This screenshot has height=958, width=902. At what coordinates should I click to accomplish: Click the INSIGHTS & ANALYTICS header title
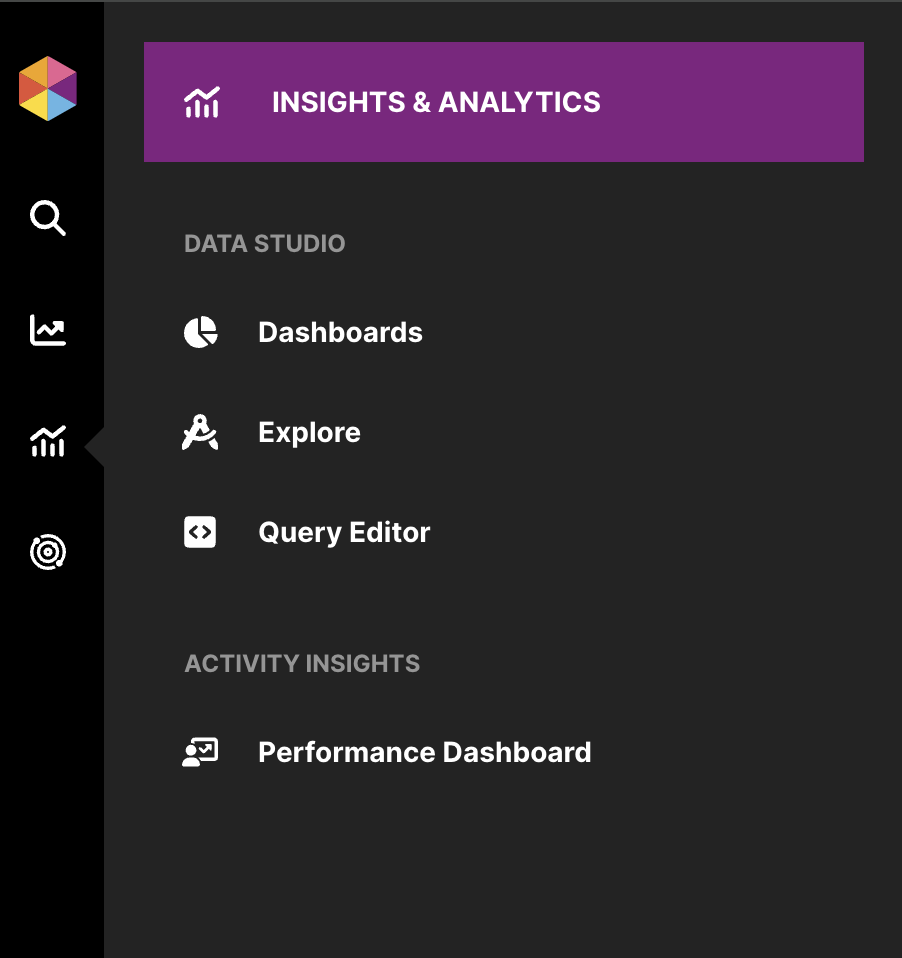pyautogui.click(x=436, y=102)
